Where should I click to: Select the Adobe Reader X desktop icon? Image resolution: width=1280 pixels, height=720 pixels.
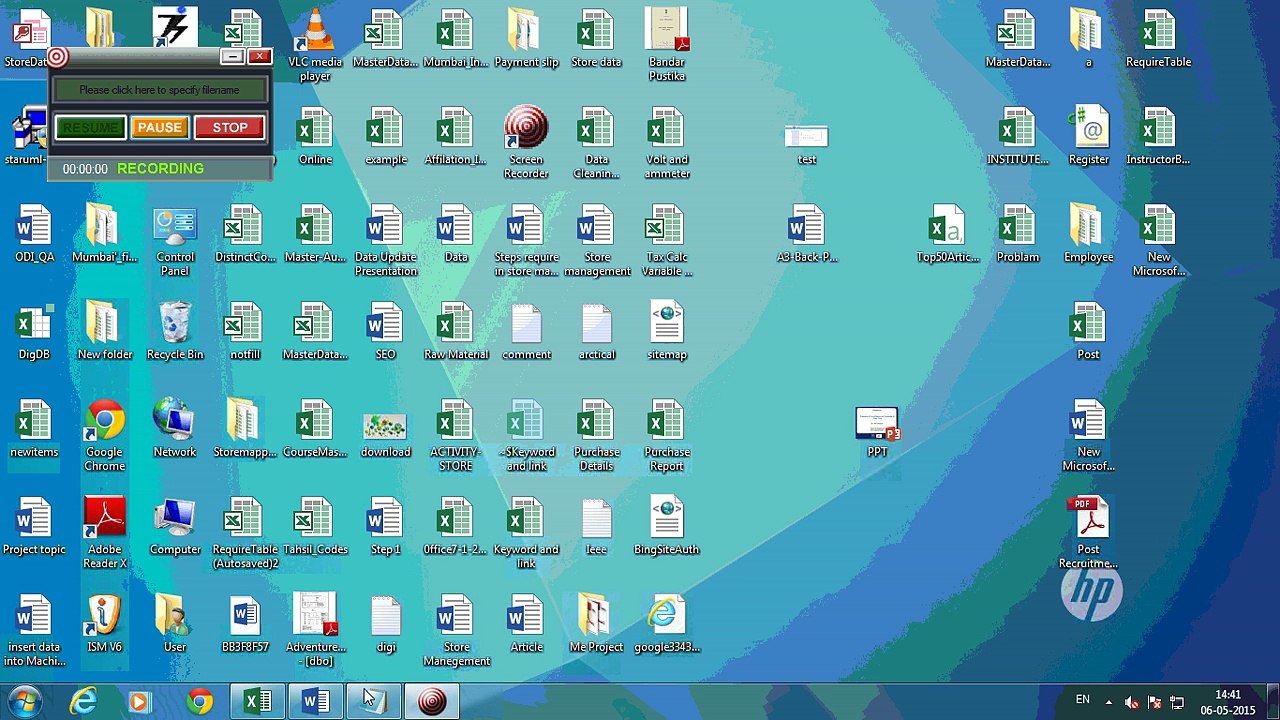click(x=105, y=533)
